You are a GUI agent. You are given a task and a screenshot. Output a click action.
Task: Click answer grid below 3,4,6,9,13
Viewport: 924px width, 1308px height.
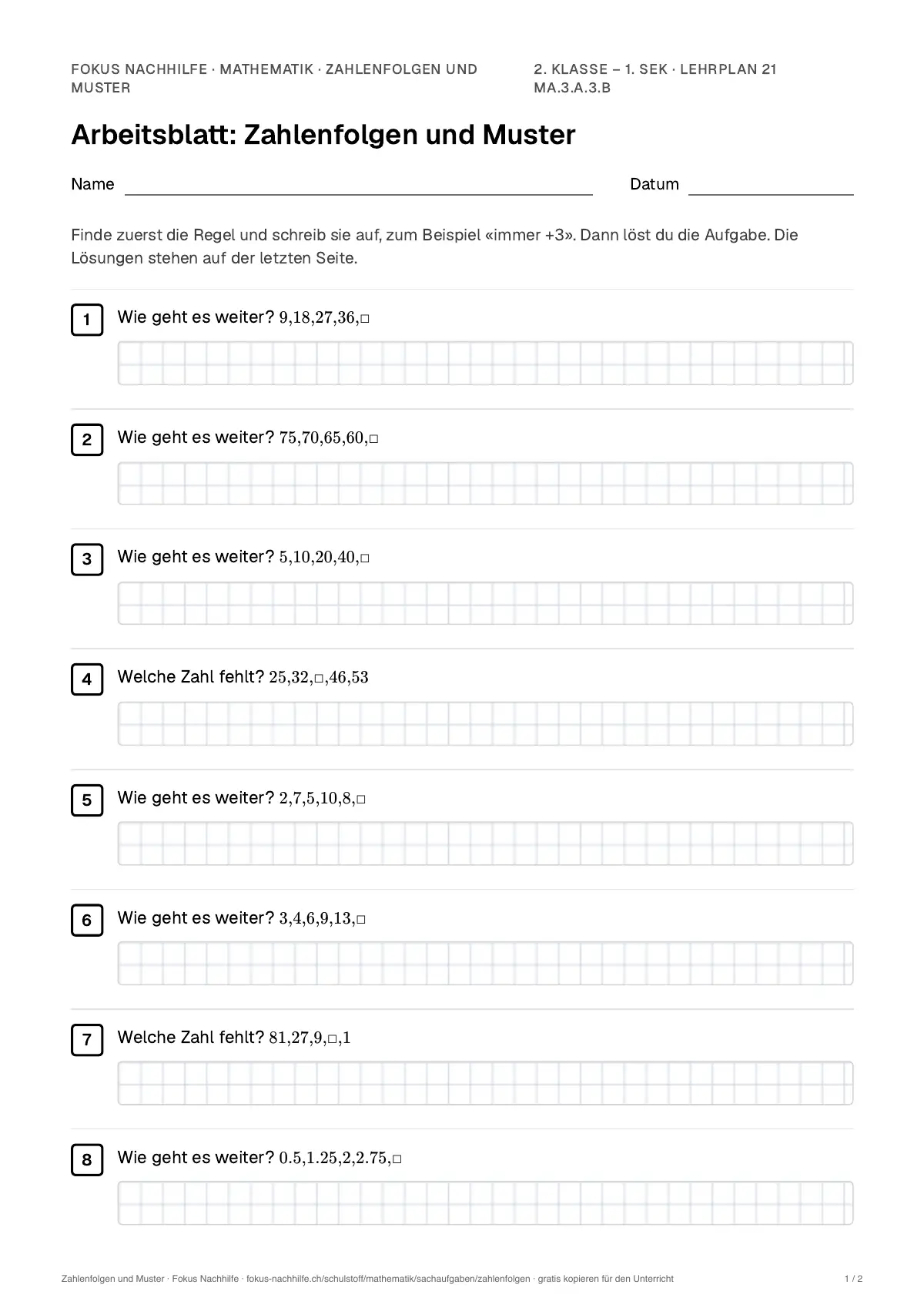[485, 963]
